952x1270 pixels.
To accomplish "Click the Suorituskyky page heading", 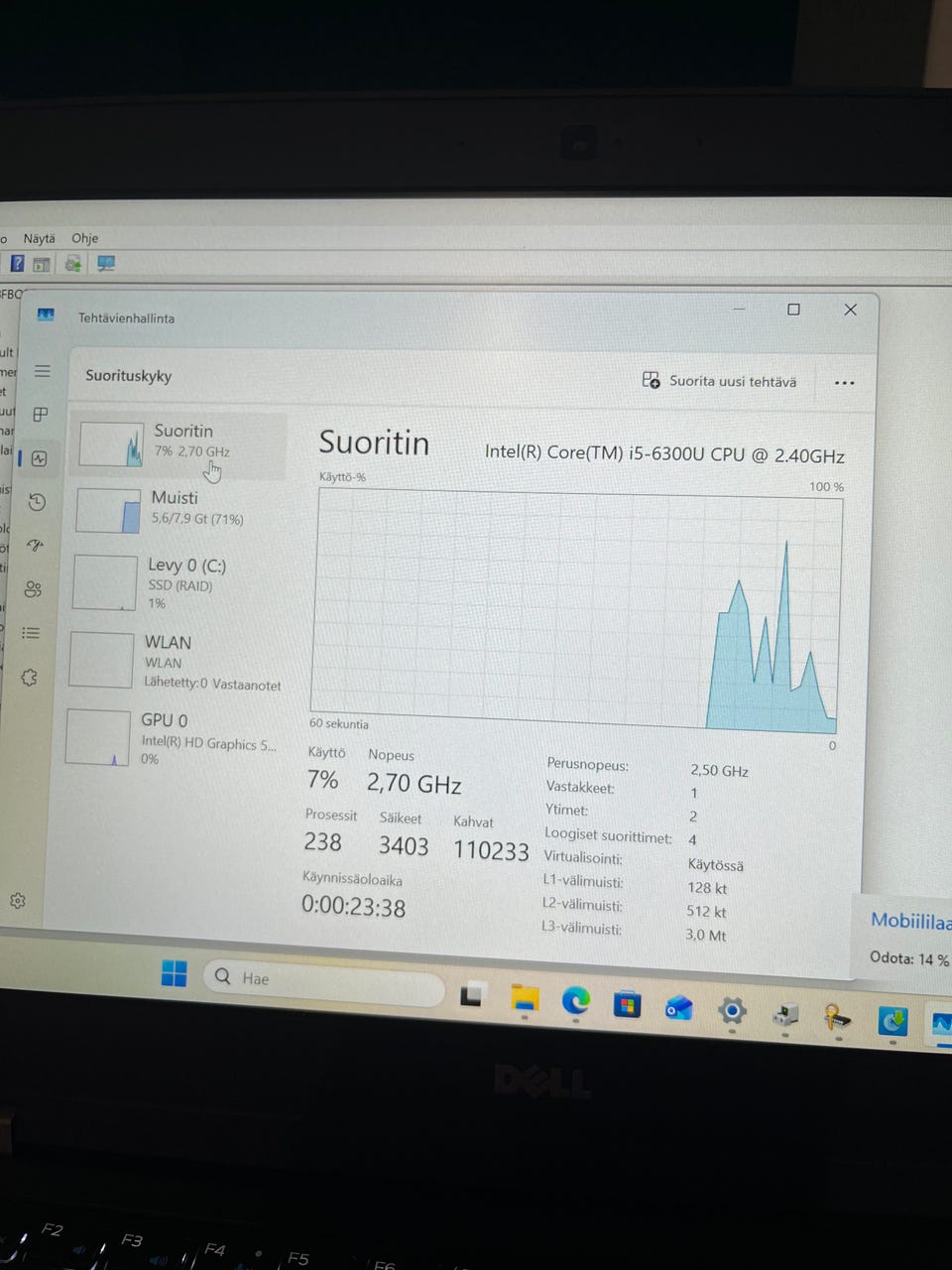I will 128,375.
